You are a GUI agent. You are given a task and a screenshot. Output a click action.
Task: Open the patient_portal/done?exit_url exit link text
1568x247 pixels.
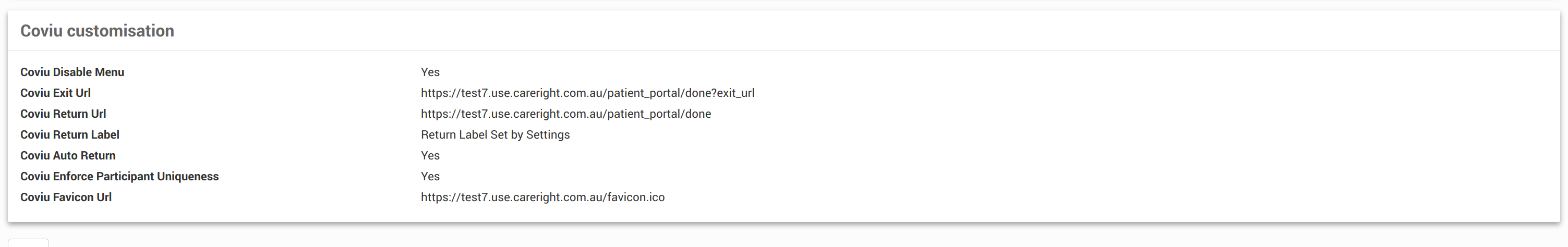click(587, 93)
